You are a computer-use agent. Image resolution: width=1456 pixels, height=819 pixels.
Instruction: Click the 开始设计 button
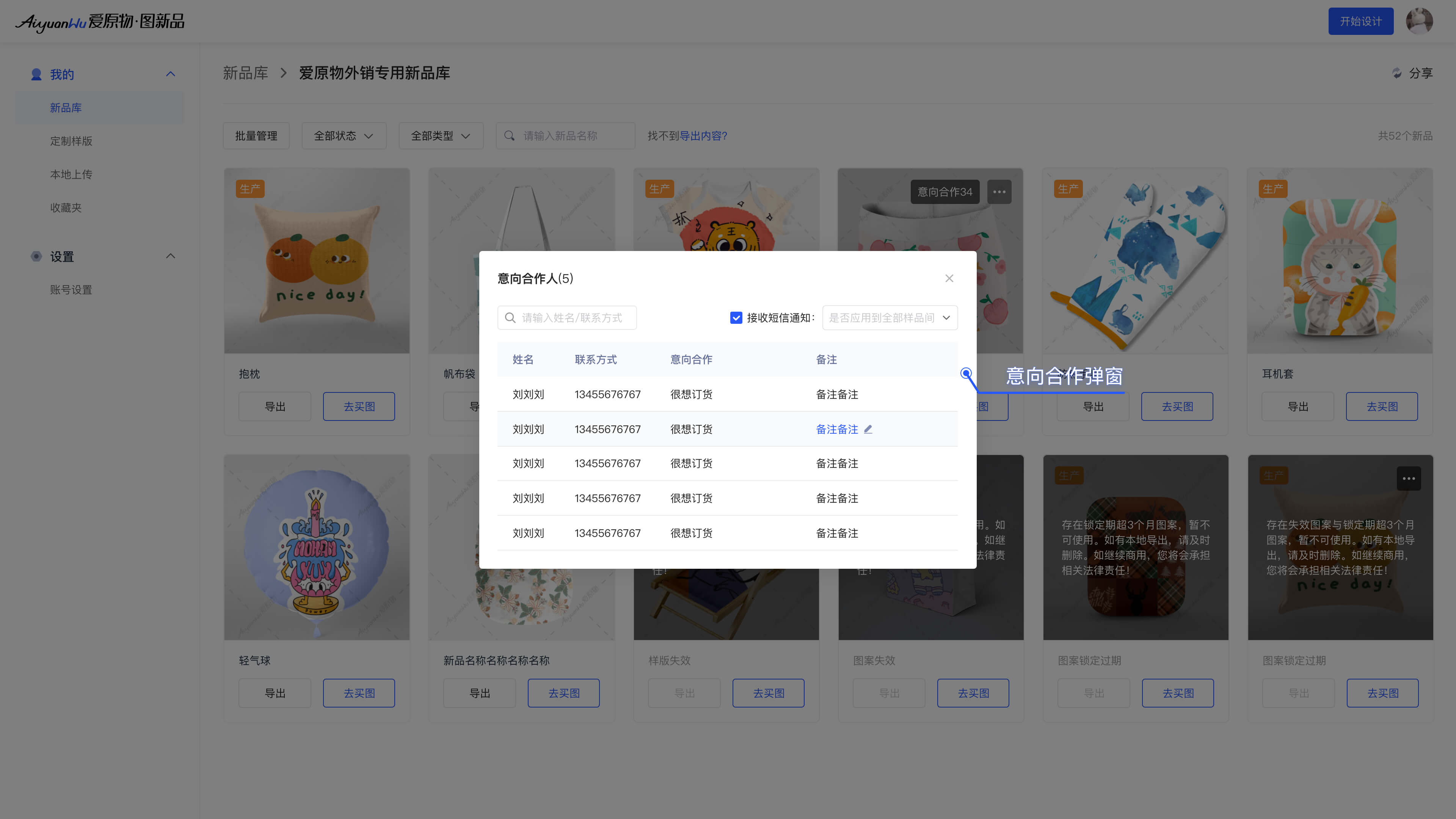tap(1360, 22)
